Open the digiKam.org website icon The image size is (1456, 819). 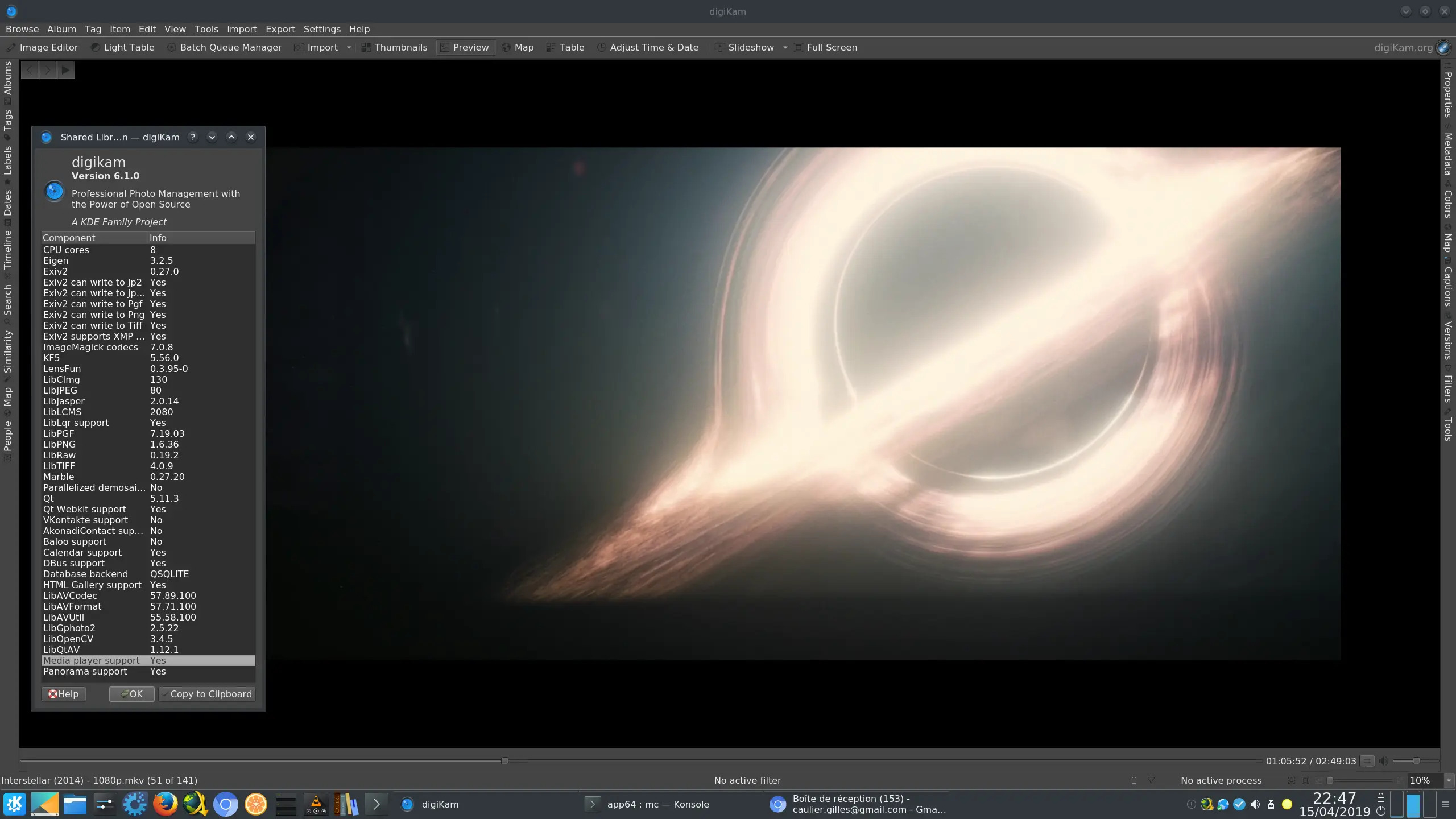(x=1444, y=47)
